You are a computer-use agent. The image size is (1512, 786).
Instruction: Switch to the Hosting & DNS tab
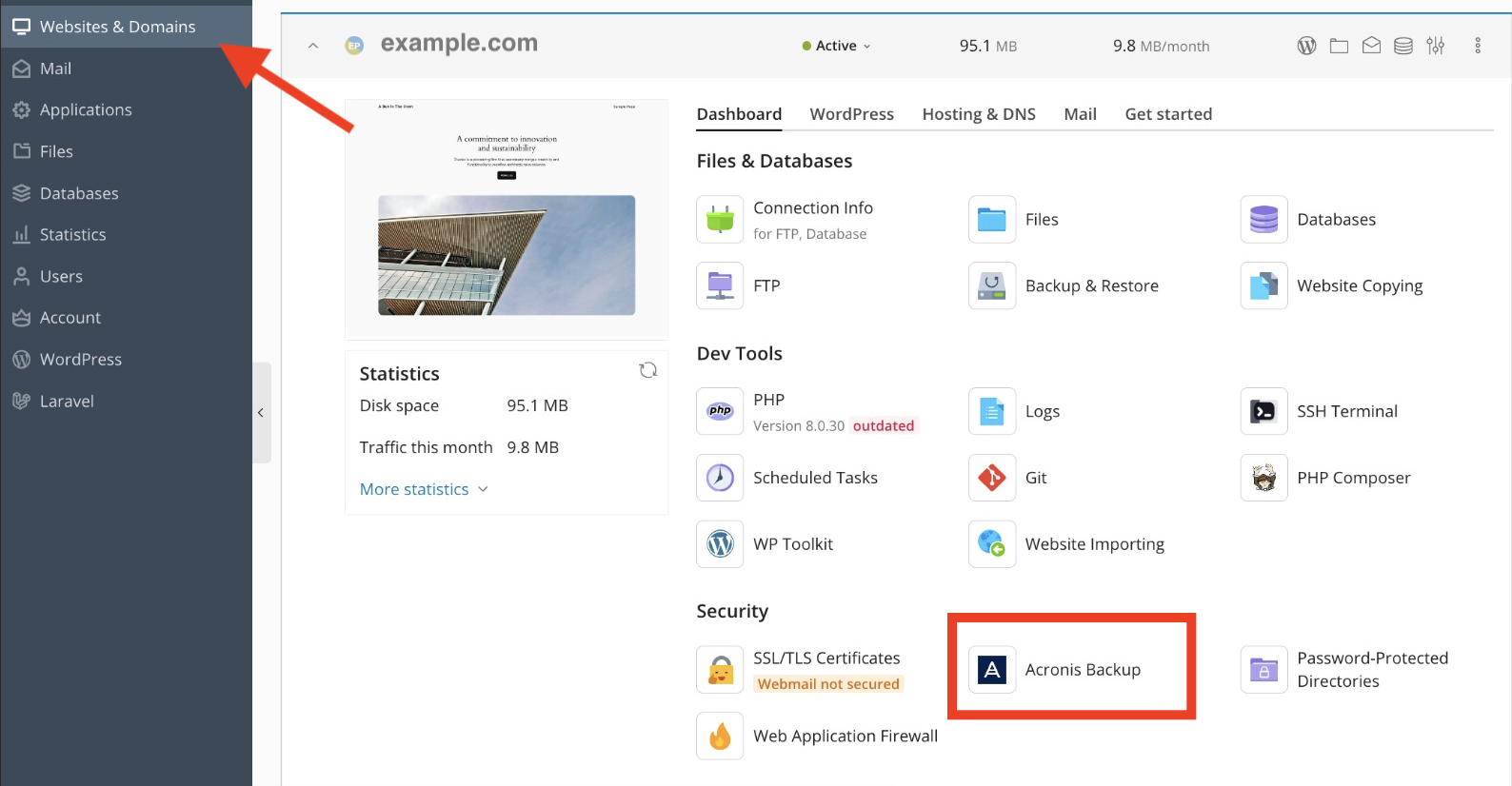click(x=979, y=114)
